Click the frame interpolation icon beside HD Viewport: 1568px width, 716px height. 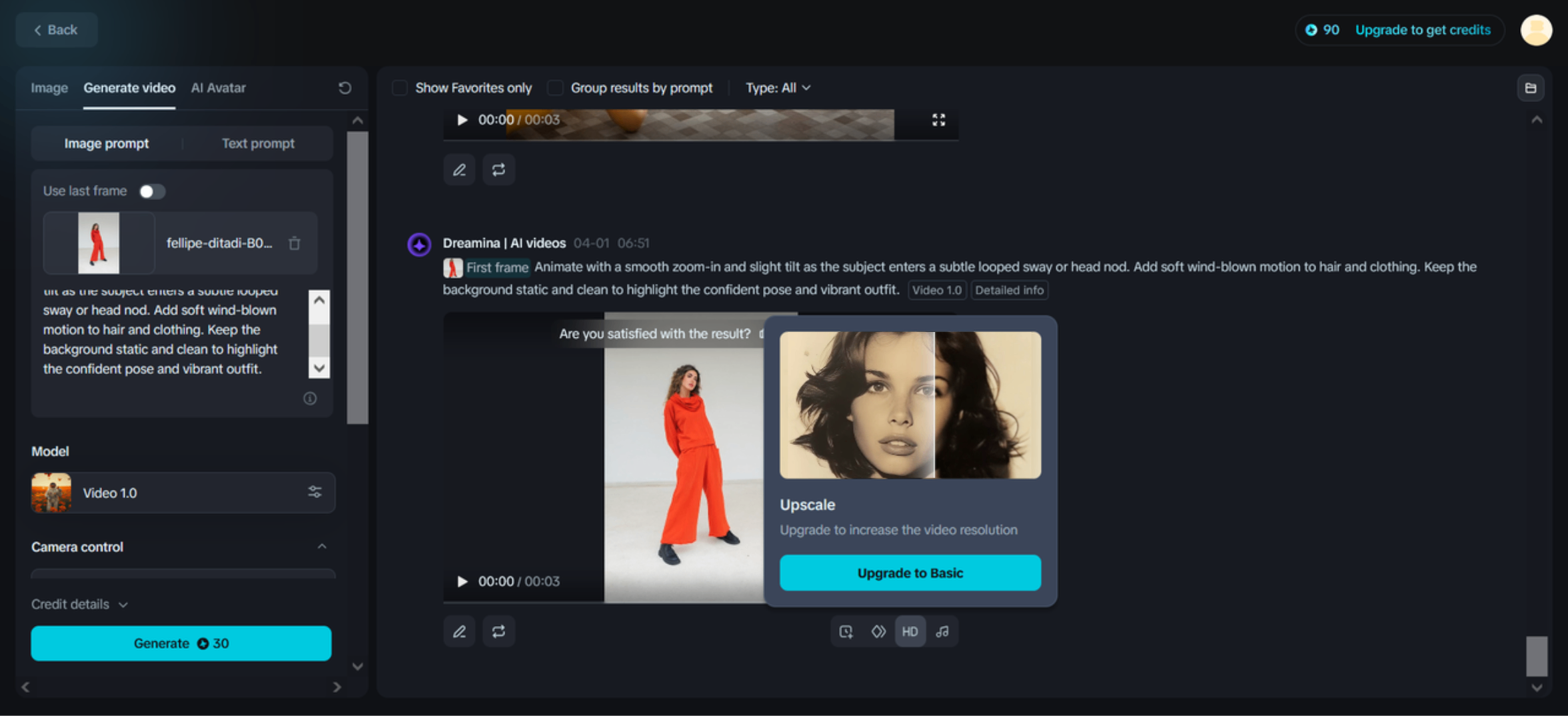tap(878, 631)
